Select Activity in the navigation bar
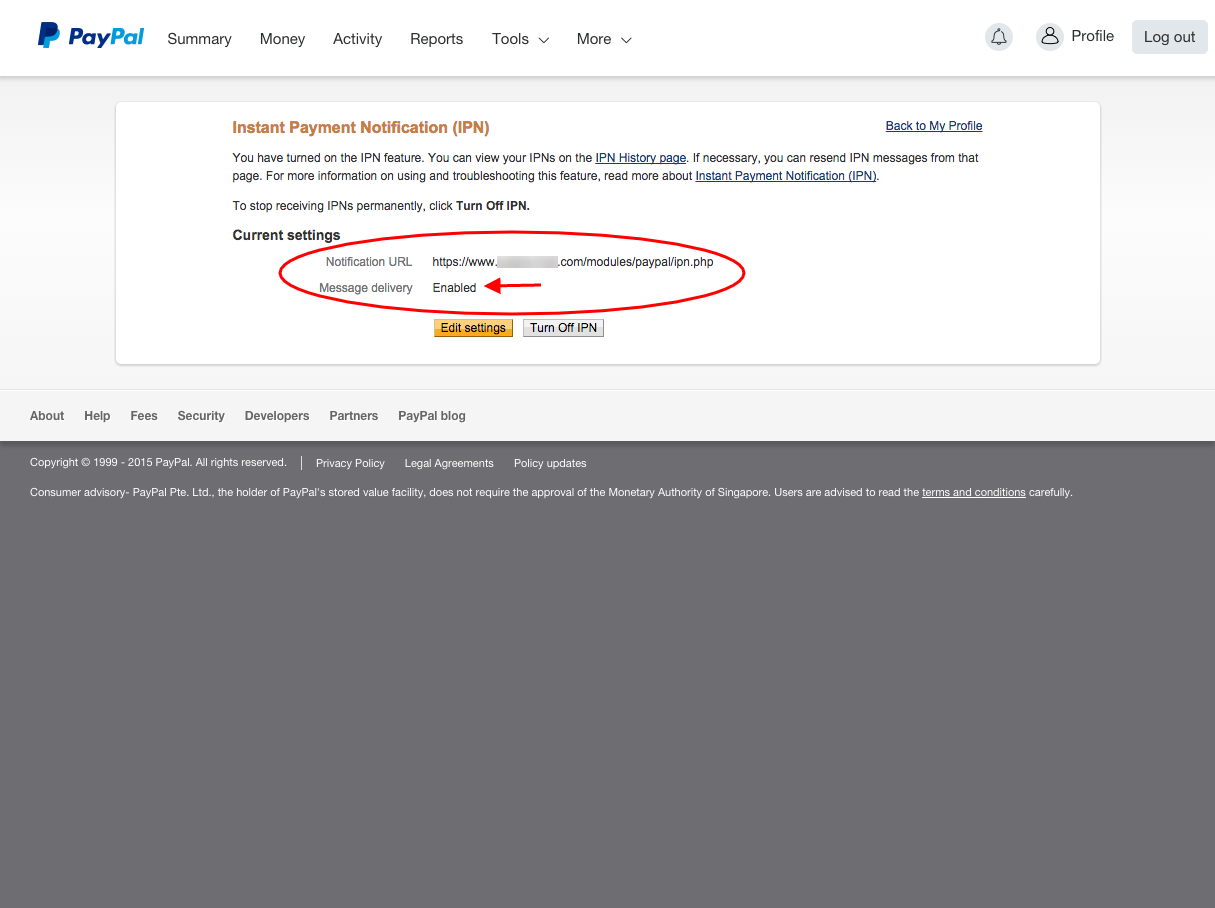This screenshot has height=908, width=1215. click(357, 39)
